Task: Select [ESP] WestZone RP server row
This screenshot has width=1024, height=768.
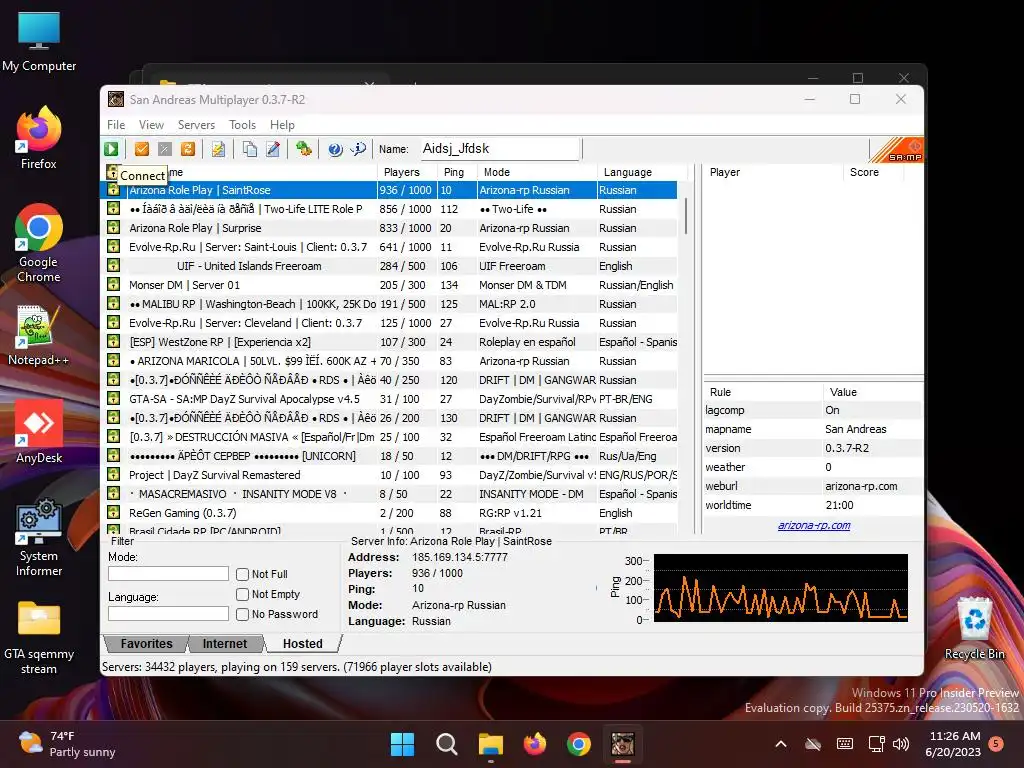Action: point(391,342)
